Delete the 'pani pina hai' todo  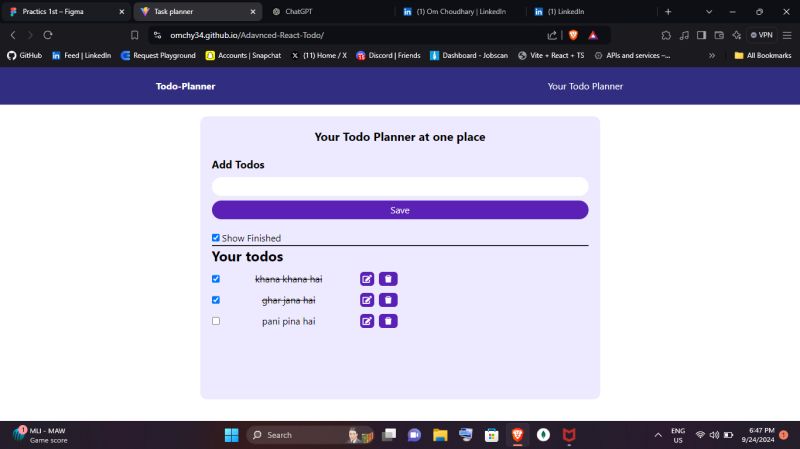388,321
